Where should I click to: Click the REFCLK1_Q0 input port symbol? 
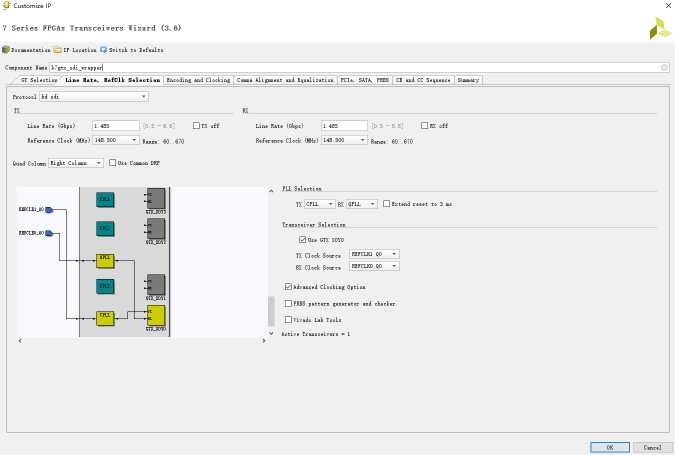(x=49, y=210)
